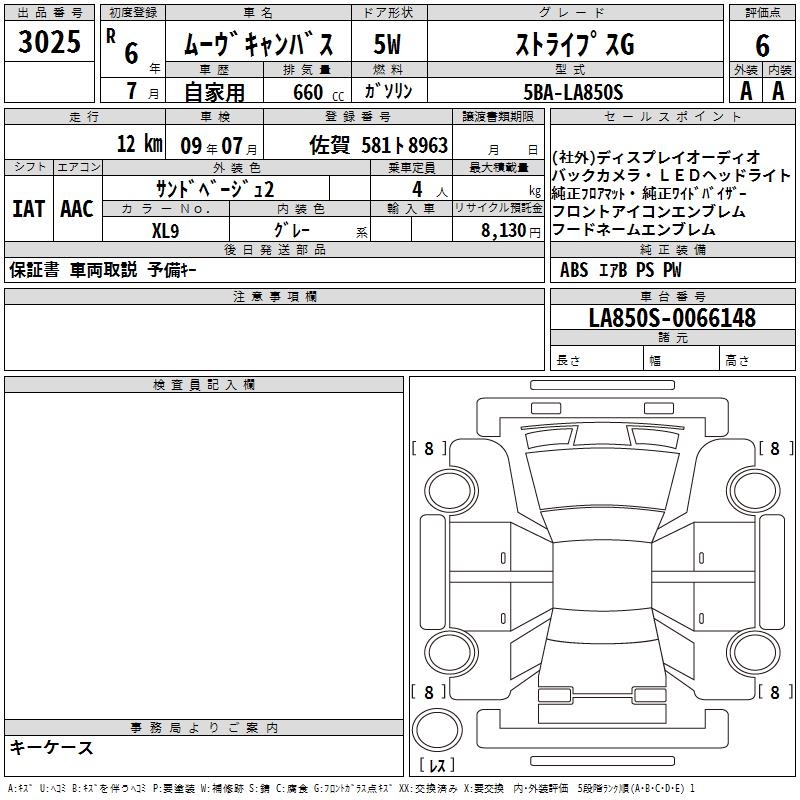
Task: Select the chassis number LA850S-0066148
Action: [672, 318]
